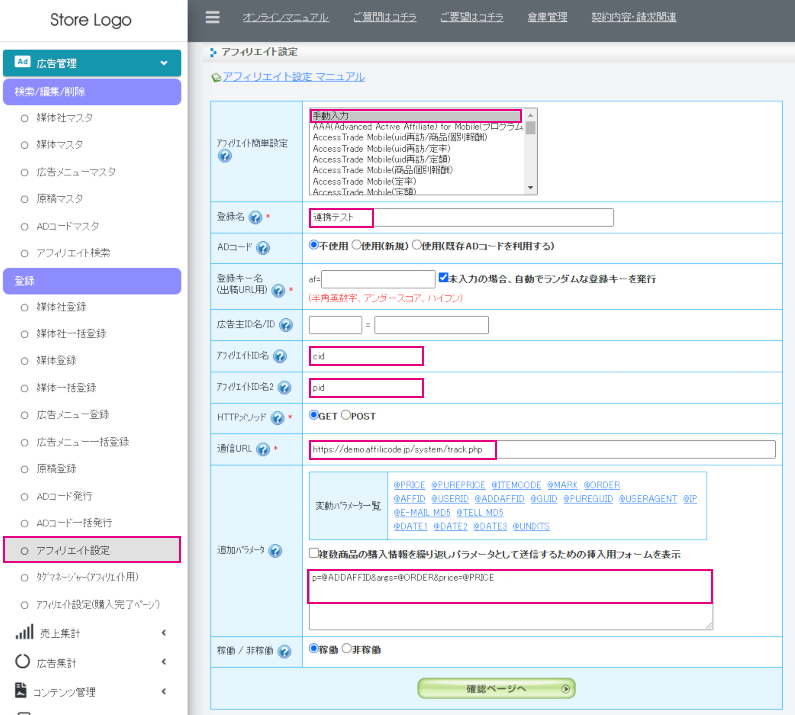Open the アフィリエイト設定 マニュアル link
The height and width of the screenshot is (715, 795).
tap(293, 77)
